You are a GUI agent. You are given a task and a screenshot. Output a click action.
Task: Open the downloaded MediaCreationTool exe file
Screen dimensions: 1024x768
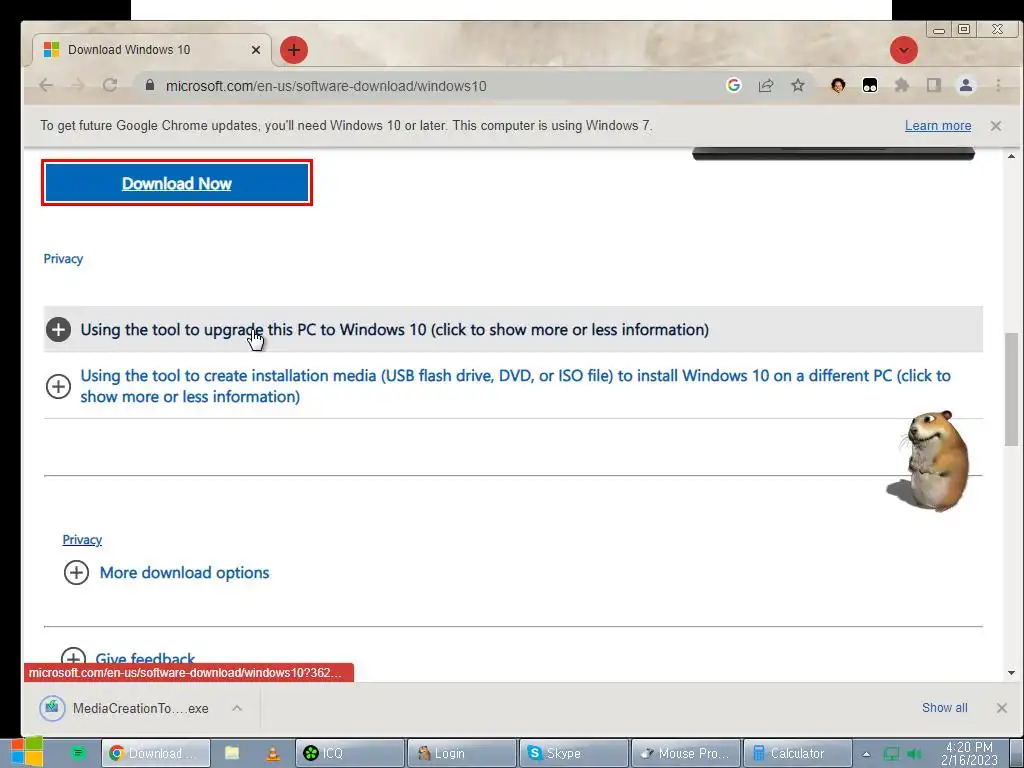pyautogui.click(x=124, y=708)
